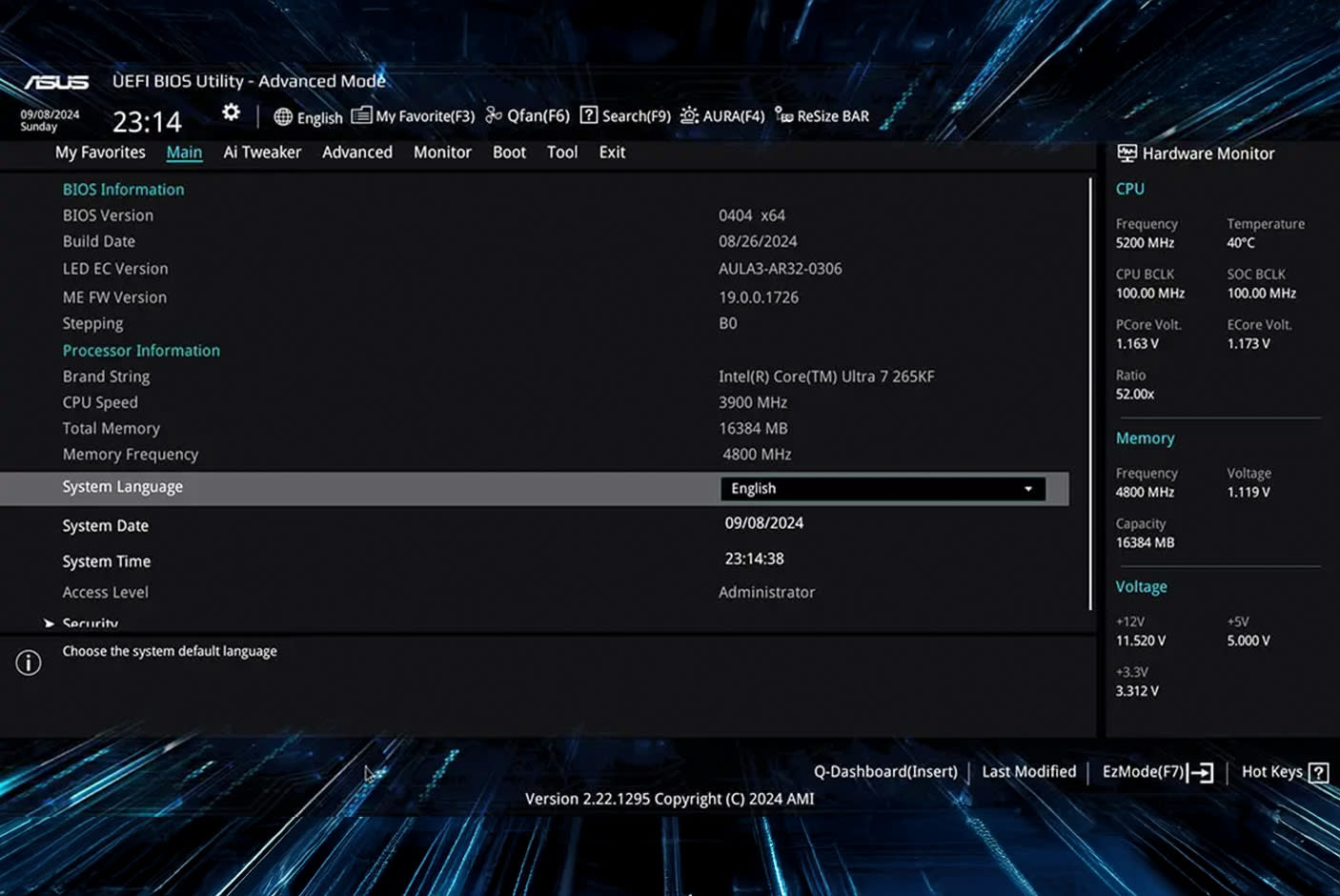This screenshot has height=896, width=1340.
Task: Switch to My Favorites tab
Action: [100, 153]
